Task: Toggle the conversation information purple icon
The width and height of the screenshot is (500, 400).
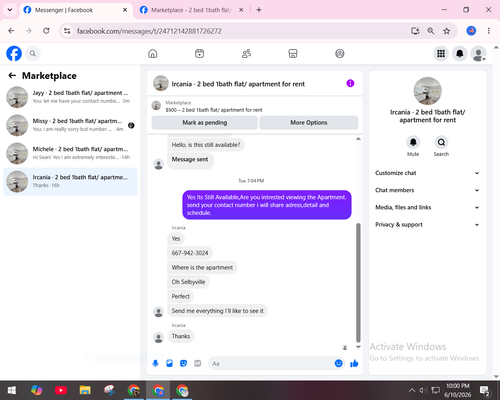Action: (x=350, y=83)
